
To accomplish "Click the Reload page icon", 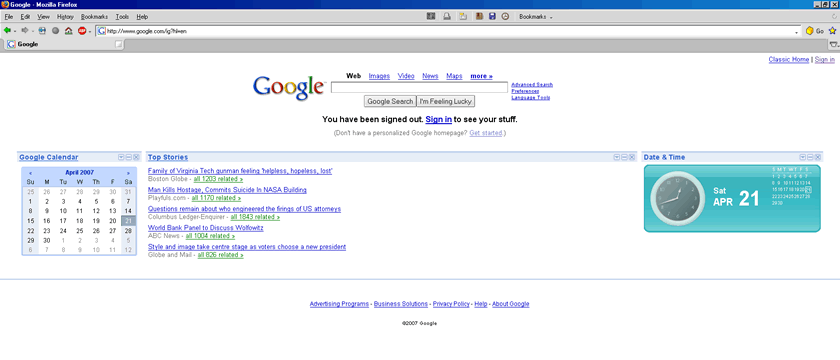I will 42,31.
